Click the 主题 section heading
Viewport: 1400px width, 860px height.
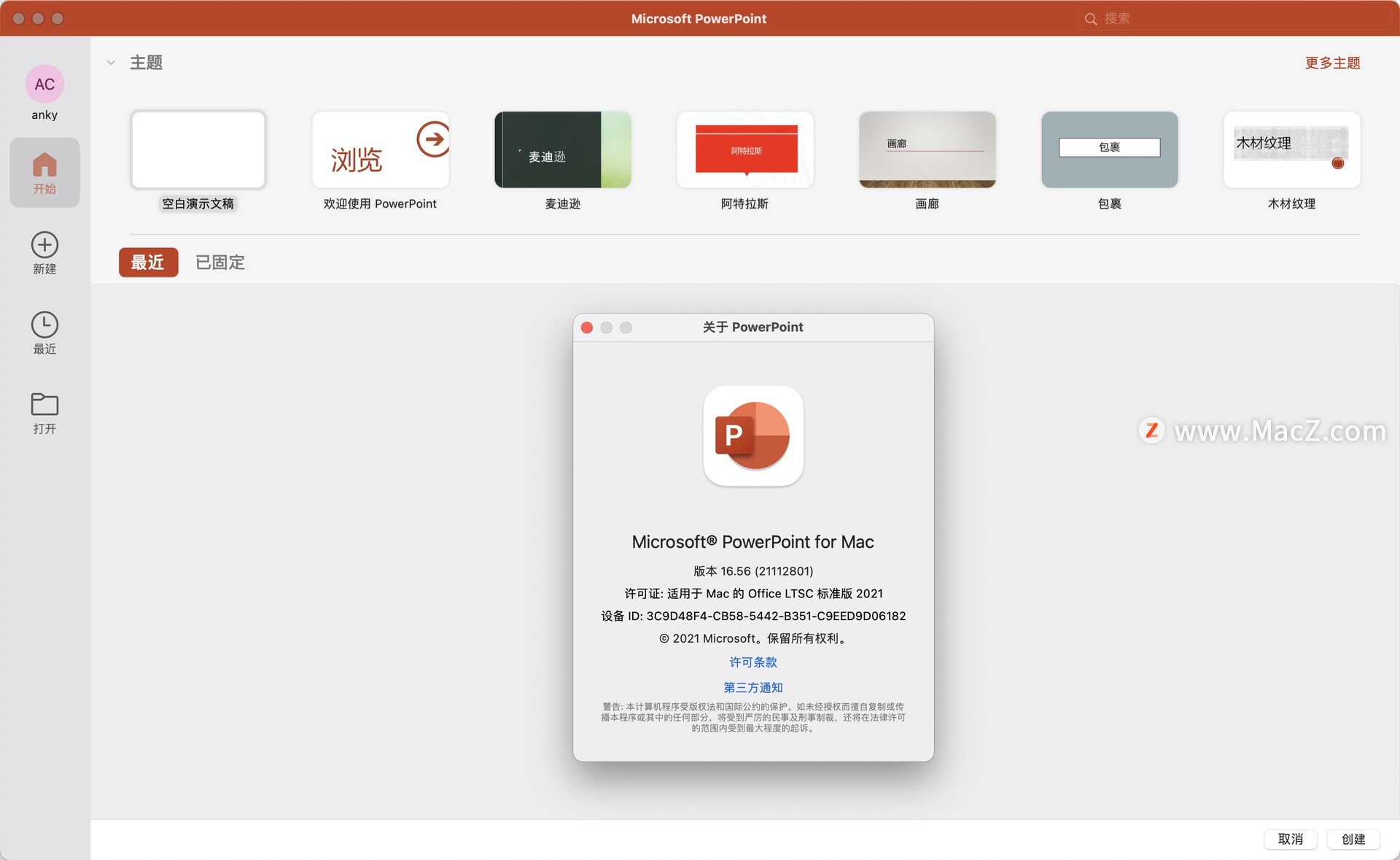tap(147, 63)
